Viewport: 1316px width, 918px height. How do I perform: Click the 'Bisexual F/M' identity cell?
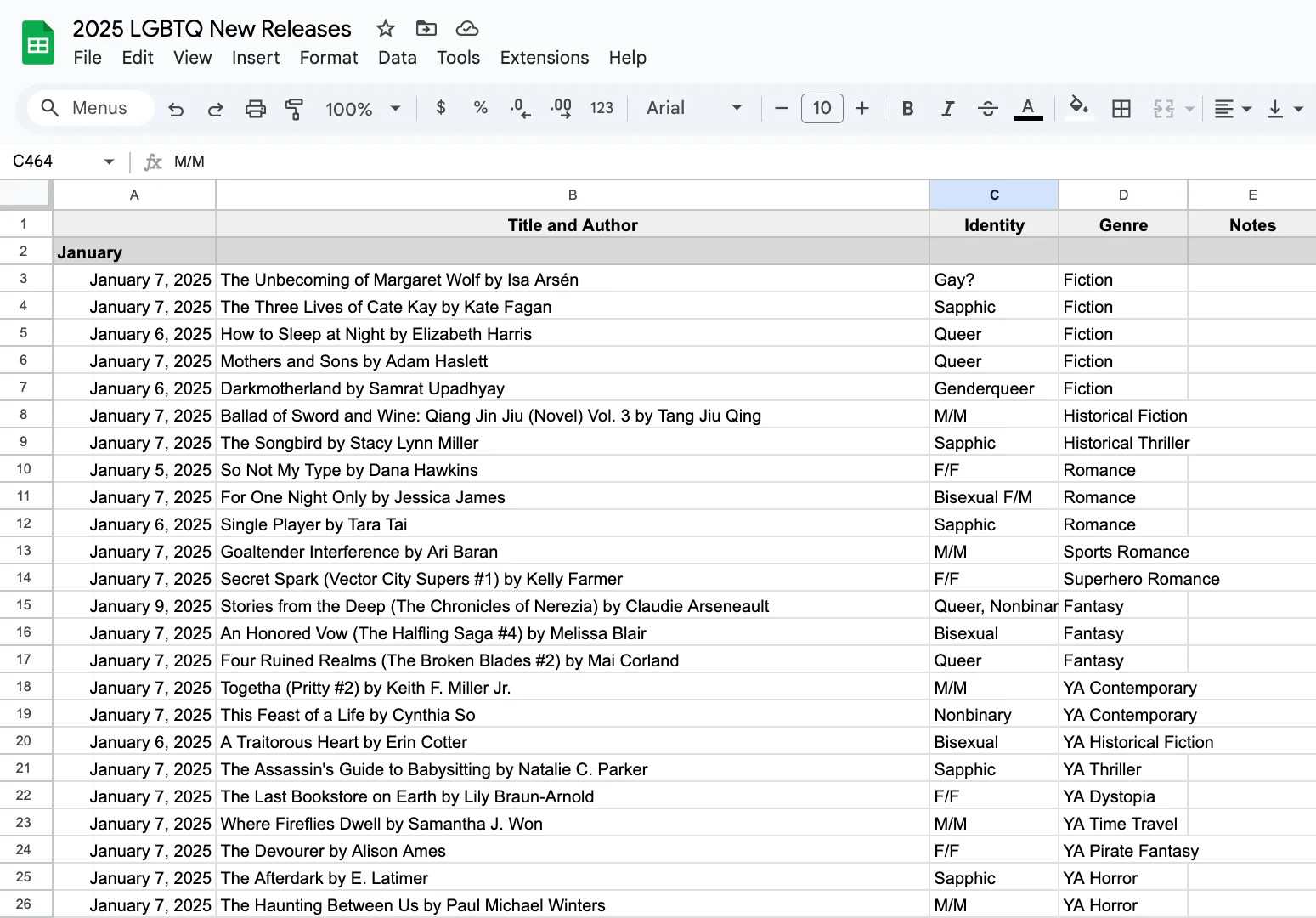994,497
